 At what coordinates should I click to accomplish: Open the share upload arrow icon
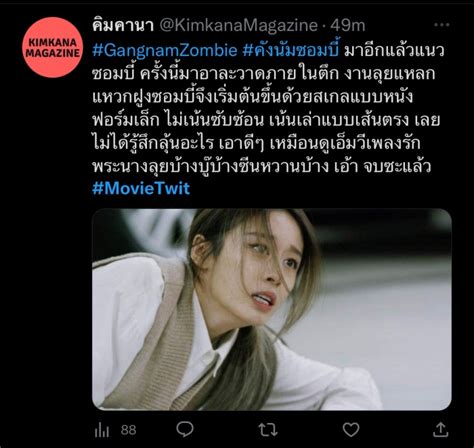pos(440,430)
